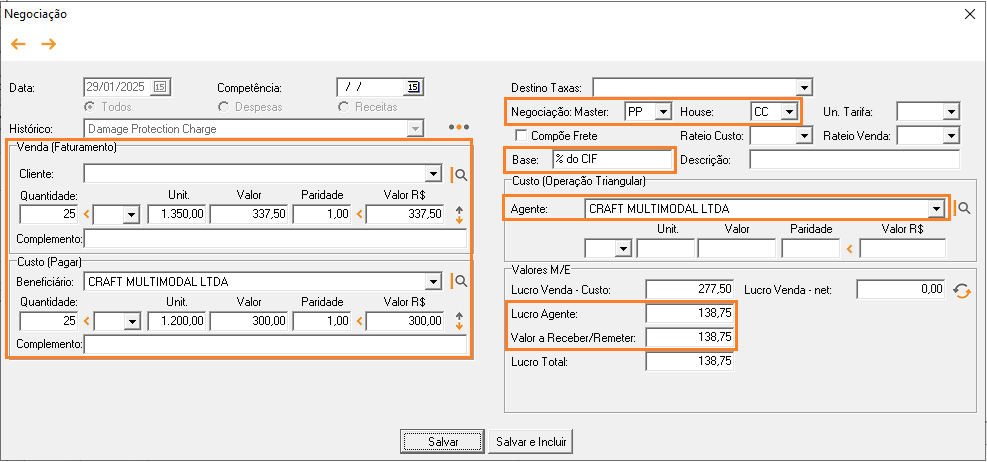This screenshot has height=462, width=987.
Task: Click the Lucro Total value field
Action: (690, 362)
